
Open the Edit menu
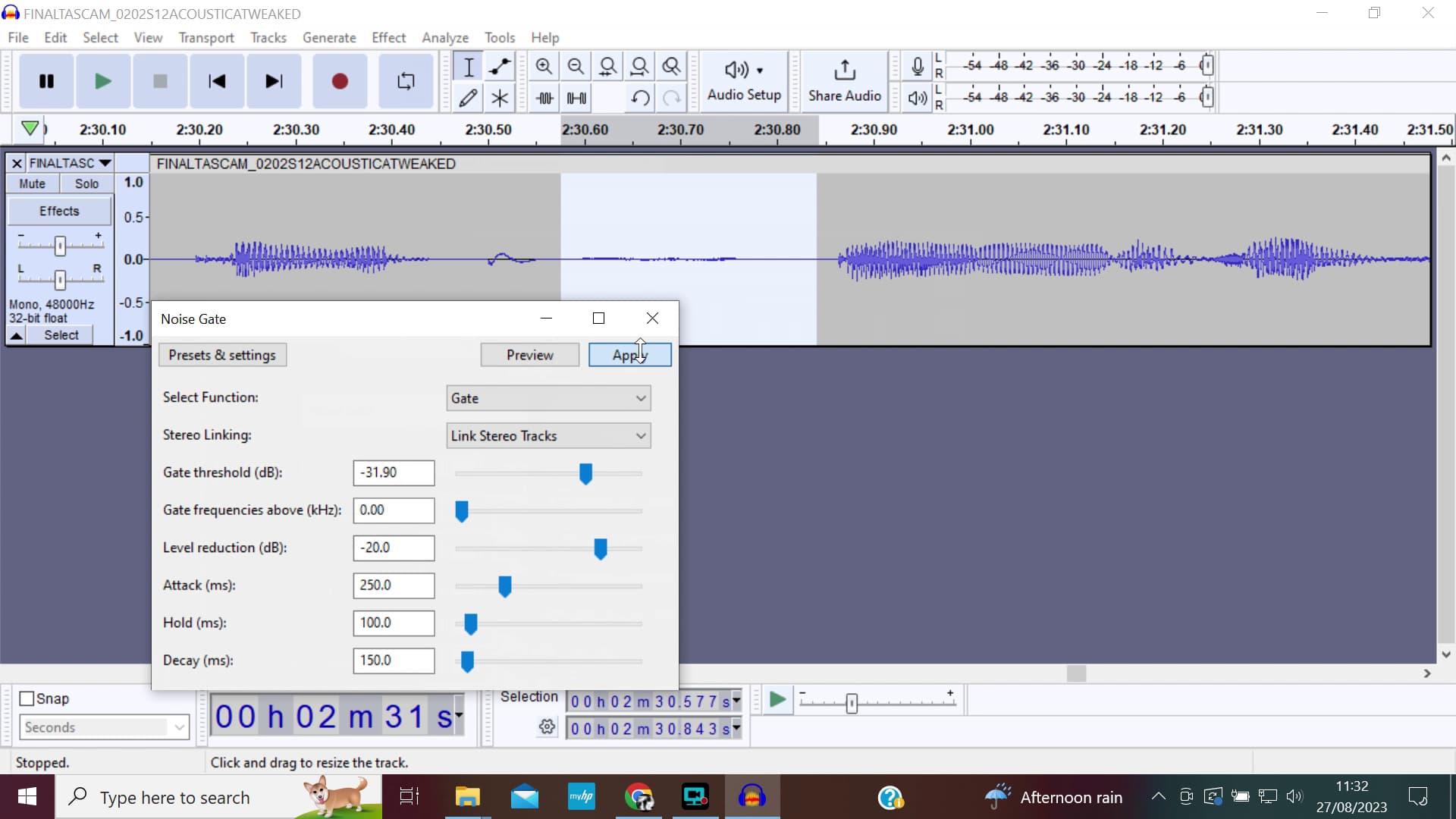[x=55, y=37]
